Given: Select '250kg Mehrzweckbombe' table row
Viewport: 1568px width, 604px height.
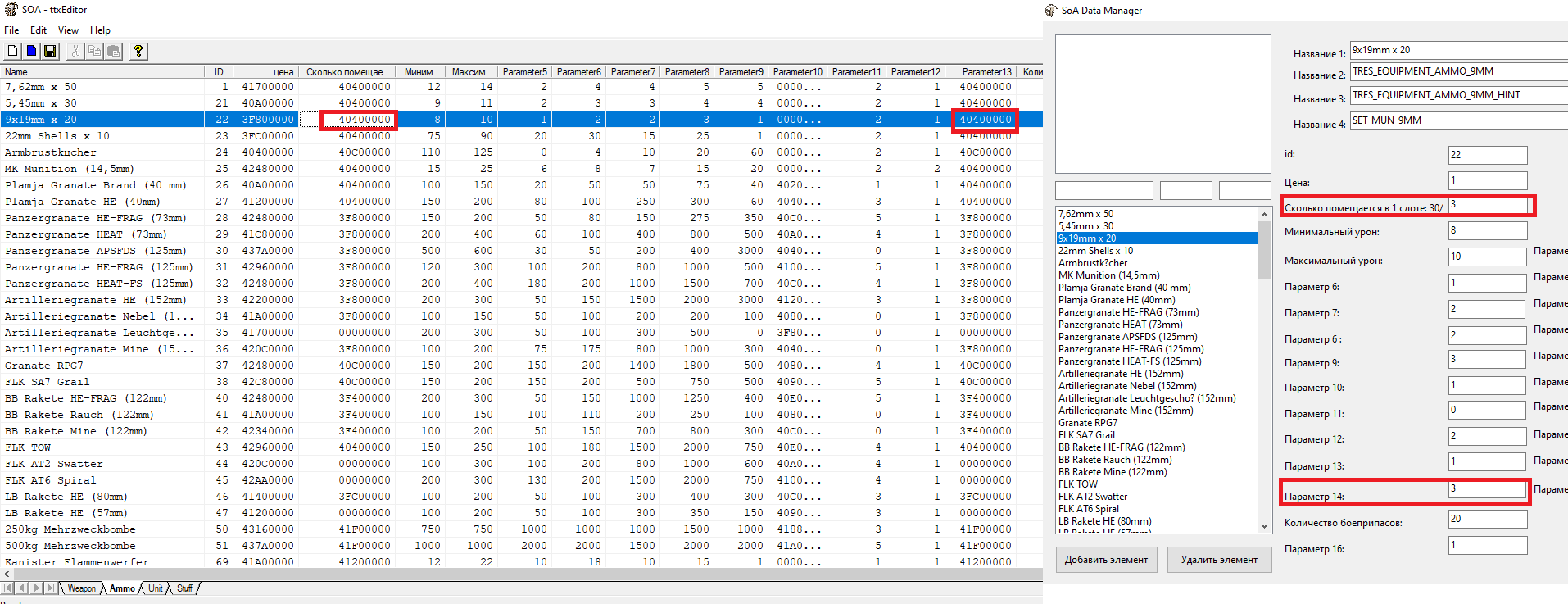Looking at the screenshot, I should tap(521, 529).
